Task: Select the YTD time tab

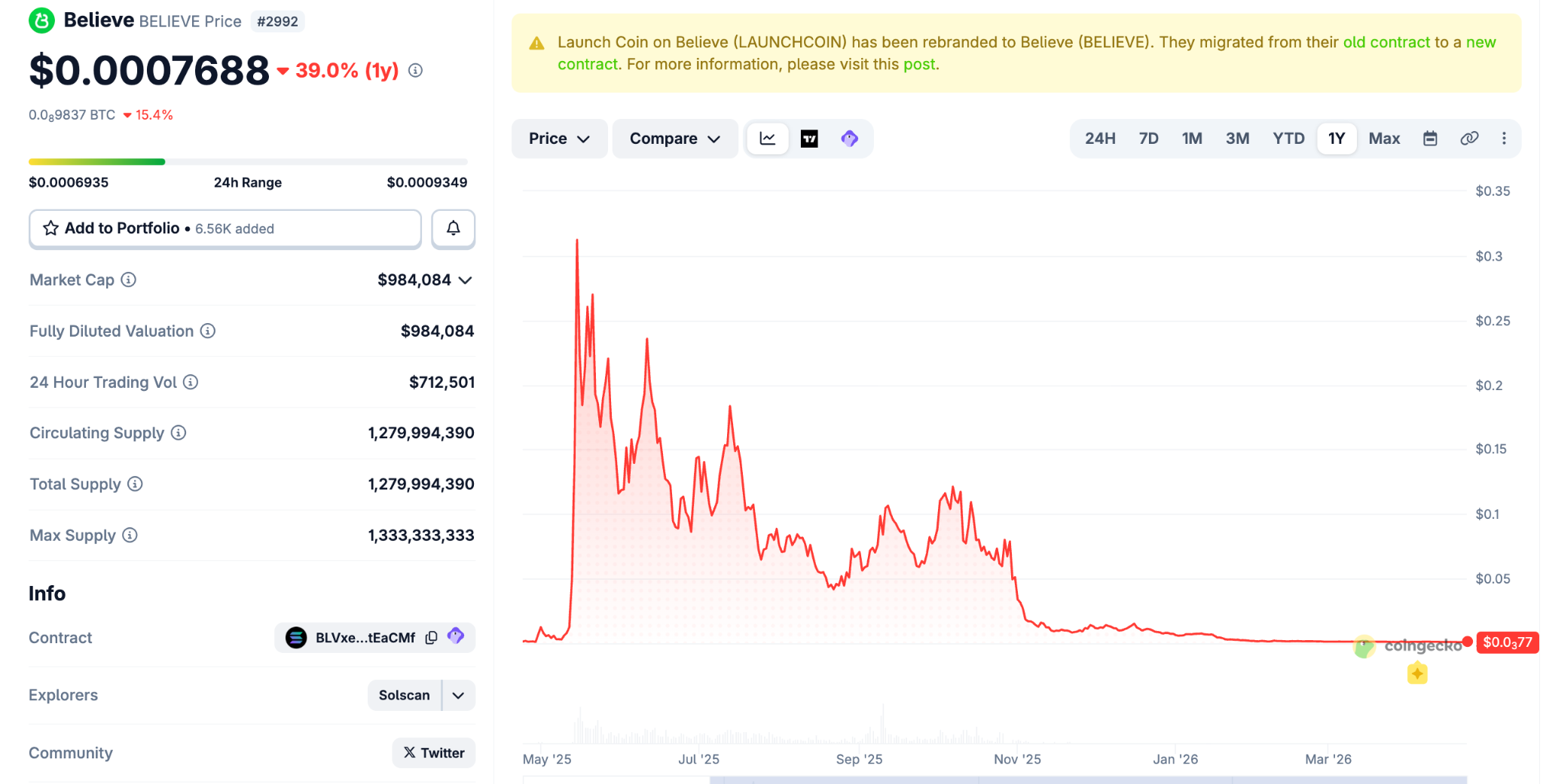Action: coord(1288,139)
